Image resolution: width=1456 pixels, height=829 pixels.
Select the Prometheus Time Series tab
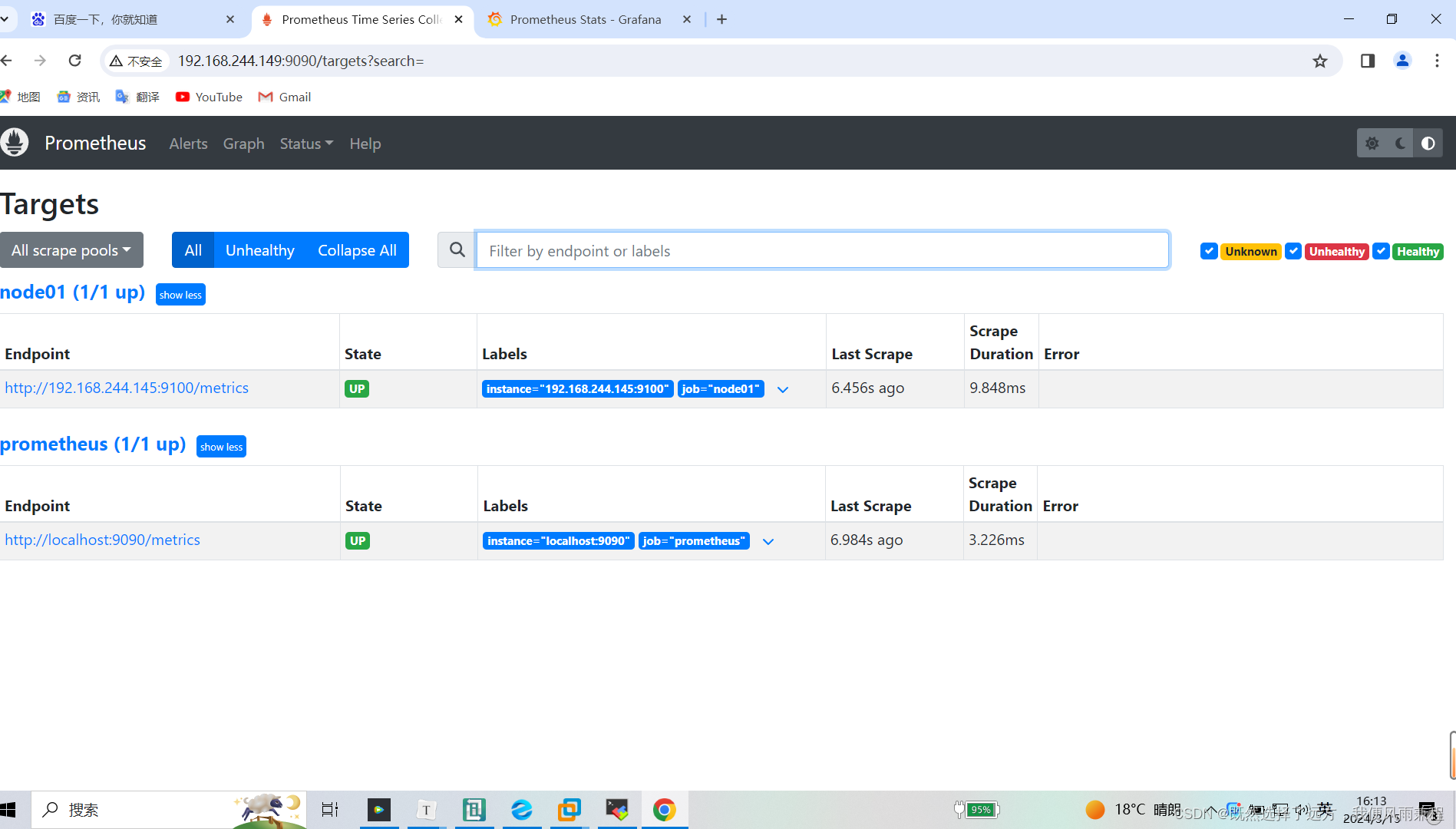coord(361,19)
